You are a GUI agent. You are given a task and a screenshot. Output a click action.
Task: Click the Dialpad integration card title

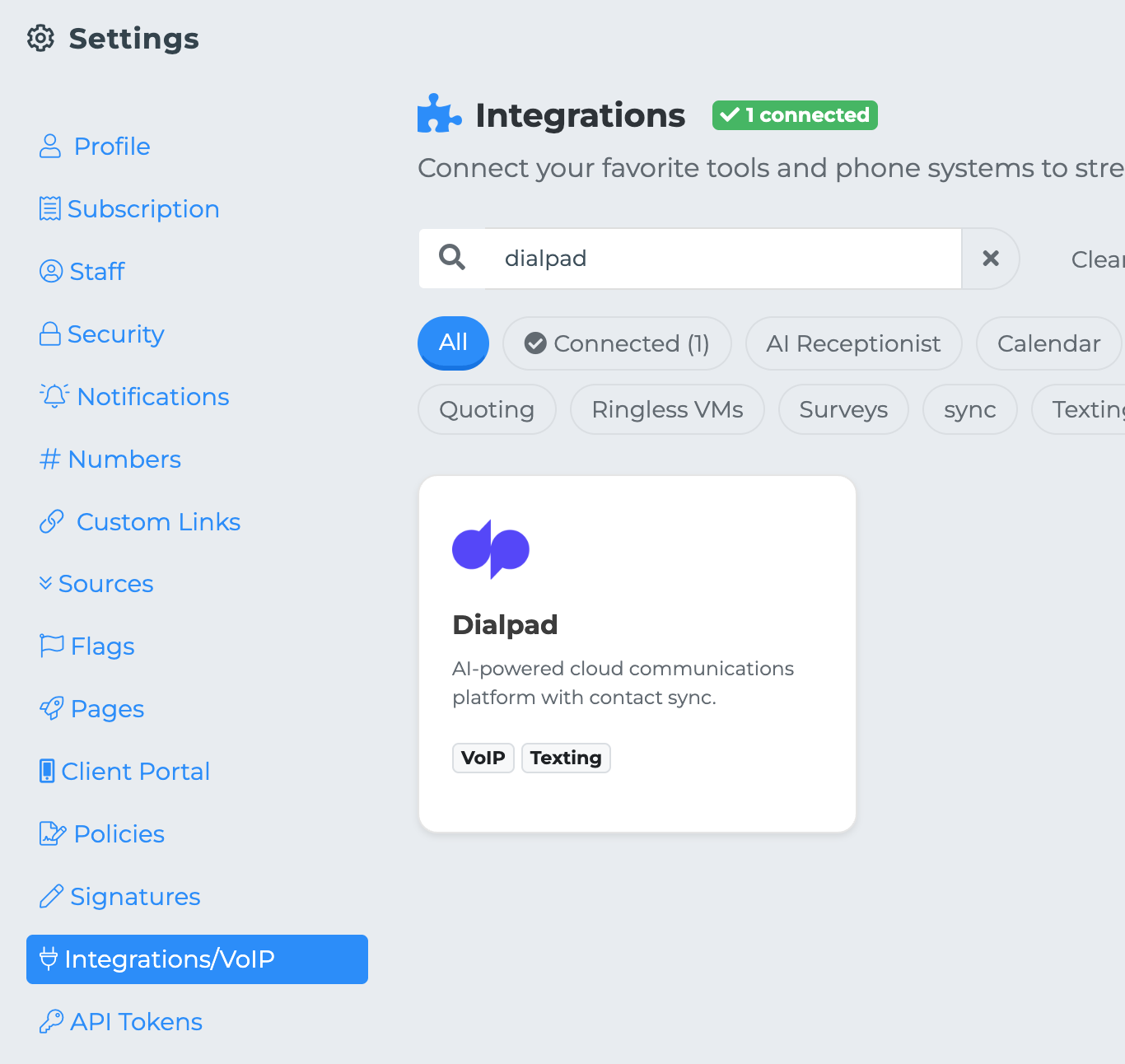point(505,625)
